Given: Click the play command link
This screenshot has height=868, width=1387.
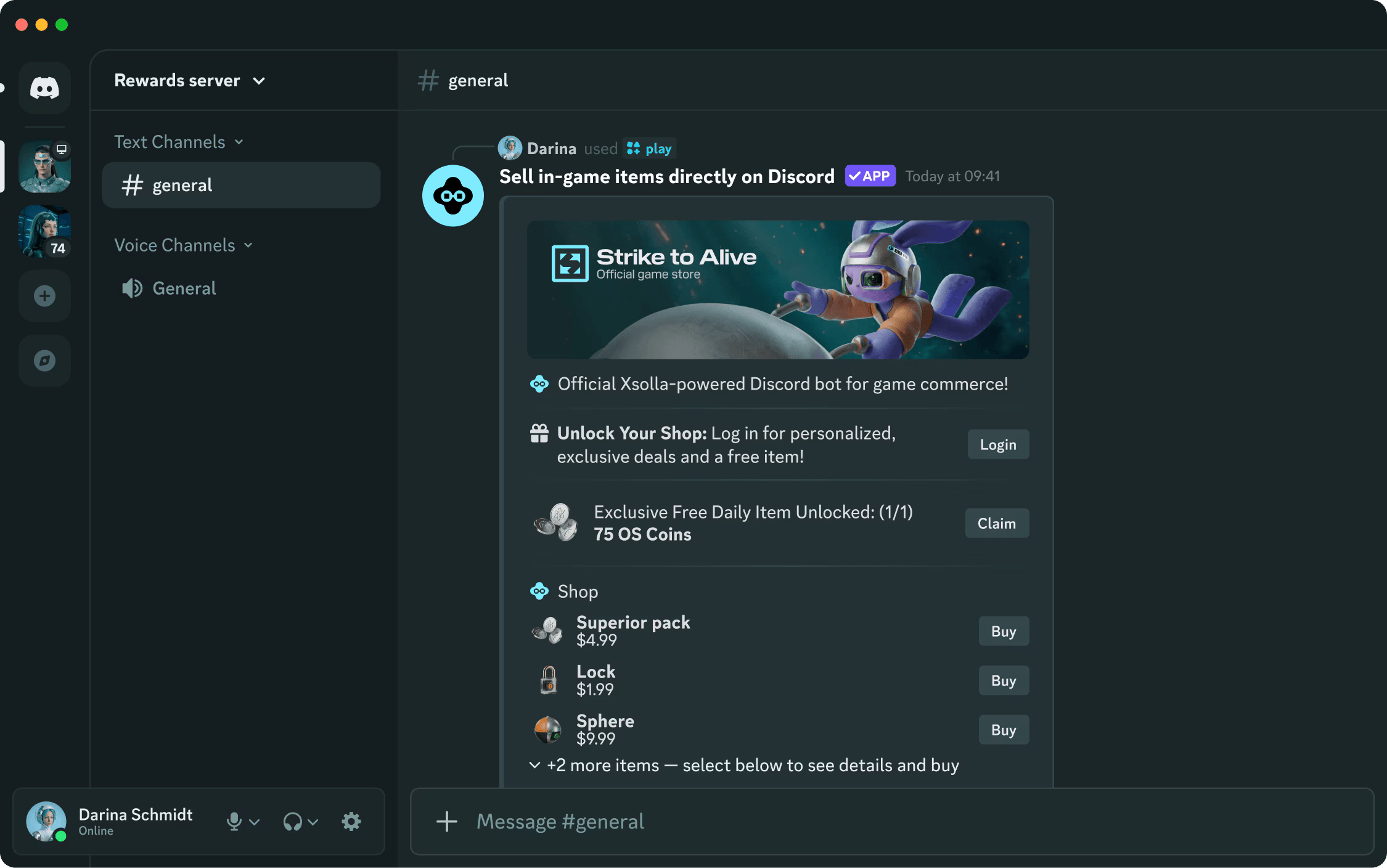Looking at the screenshot, I should click(650, 149).
